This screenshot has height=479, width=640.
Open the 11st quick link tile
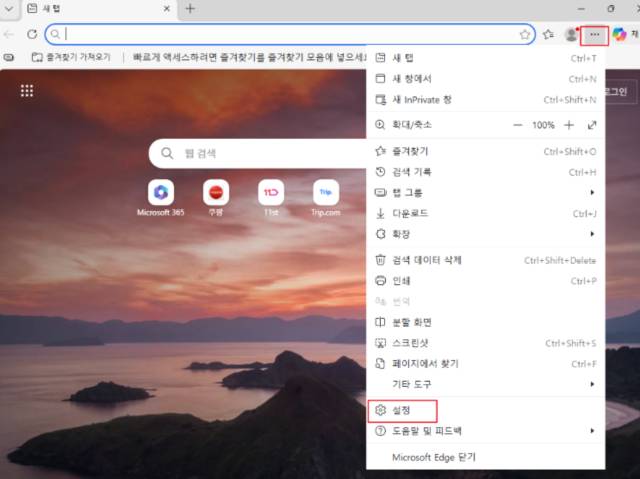(271, 198)
